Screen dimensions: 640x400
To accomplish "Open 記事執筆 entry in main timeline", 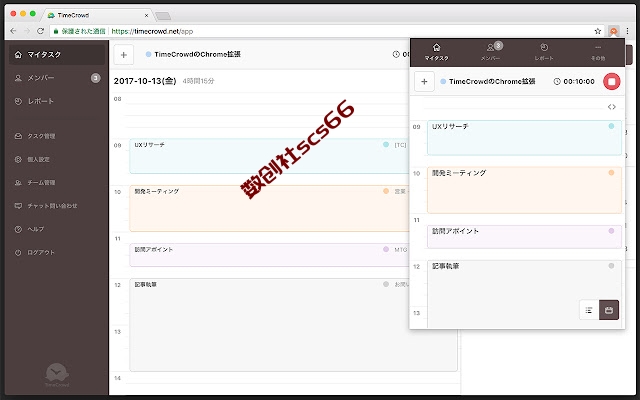I will point(293,325).
